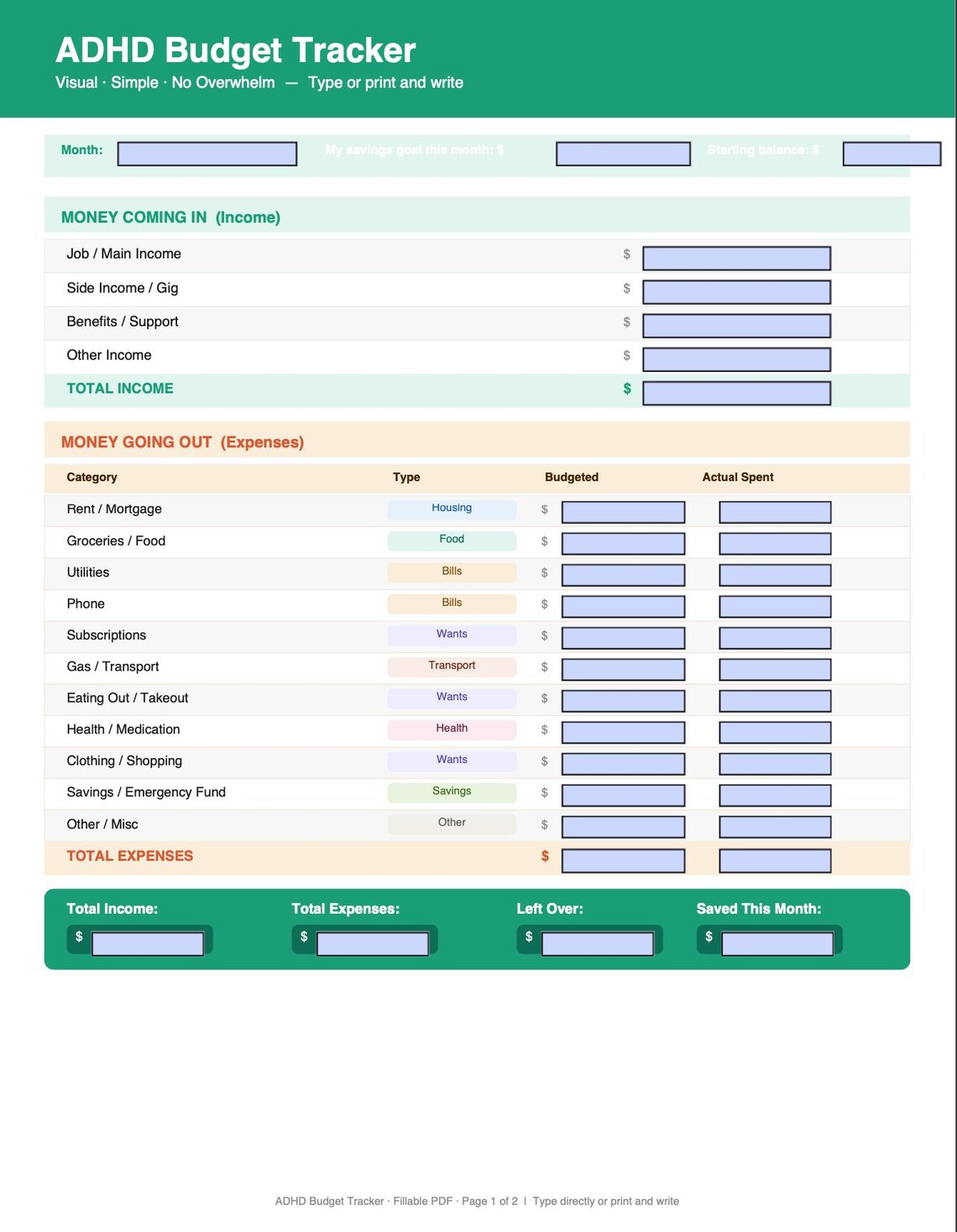Viewport: 957px width, 1232px height.
Task: Click the TOTAL EXPENSES label
Action: pyautogui.click(x=130, y=856)
